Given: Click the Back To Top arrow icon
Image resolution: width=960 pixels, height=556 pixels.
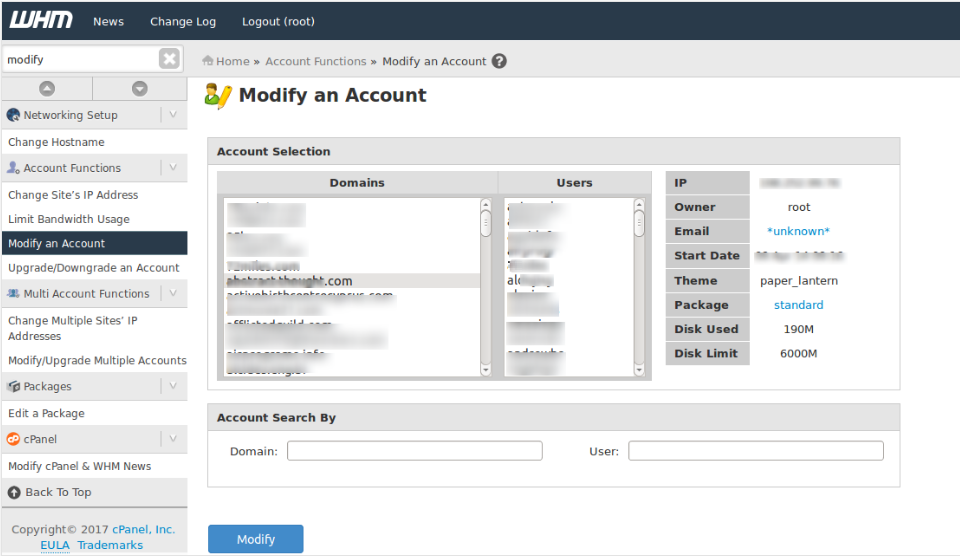Looking at the screenshot, I should [15, 492].
